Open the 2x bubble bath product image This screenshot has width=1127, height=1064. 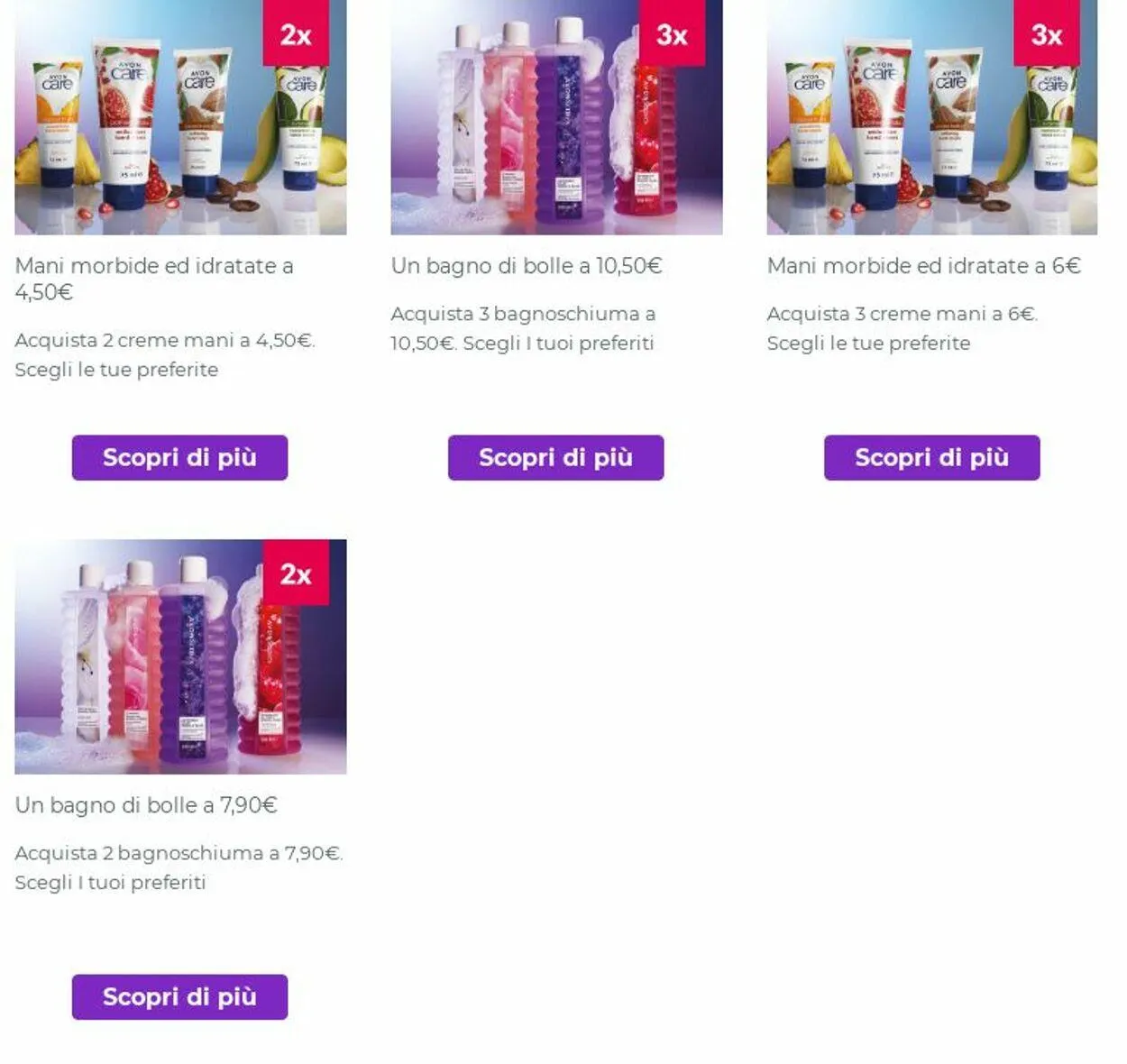coord(180,656)
